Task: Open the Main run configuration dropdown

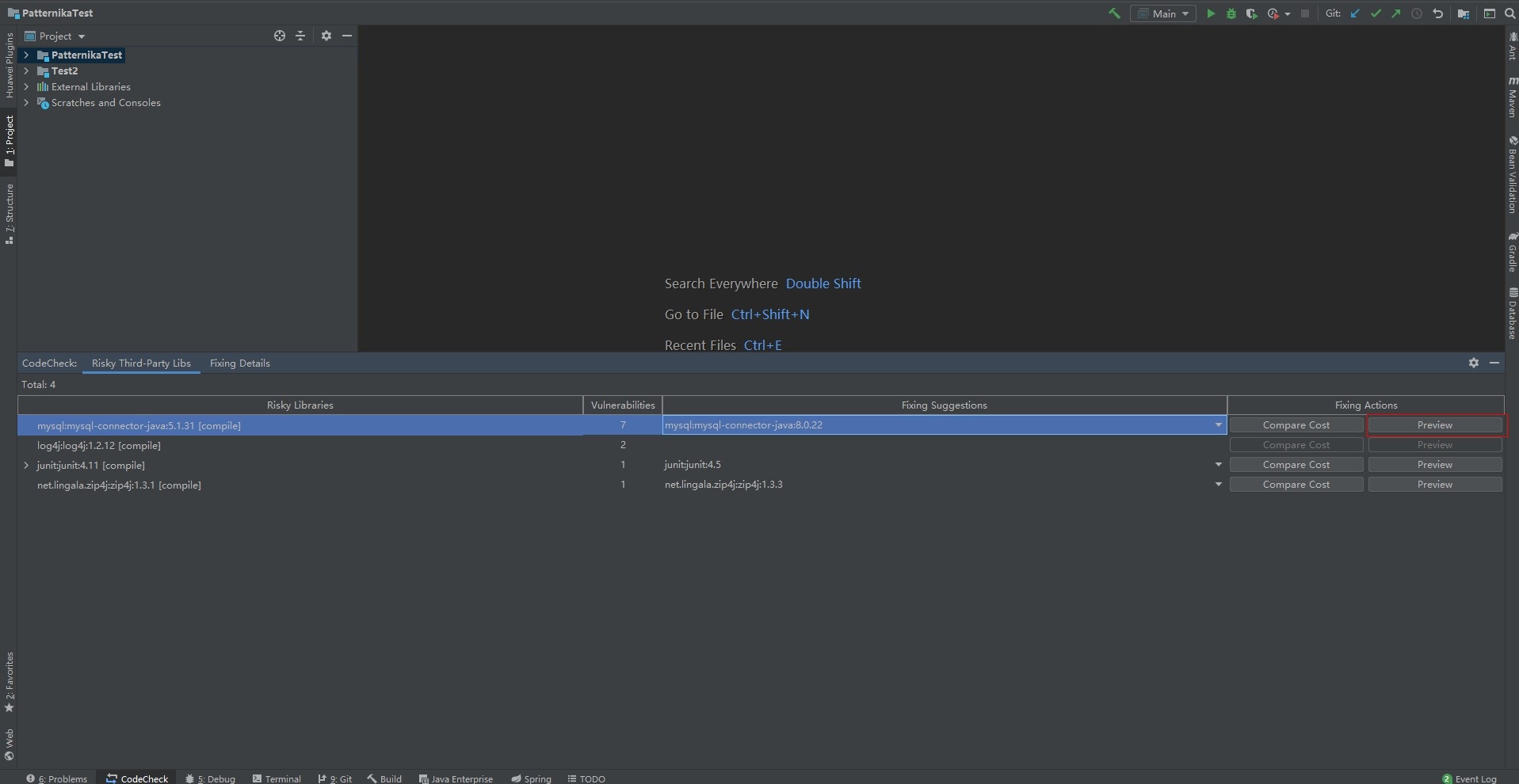Action: pos(1163,13)
